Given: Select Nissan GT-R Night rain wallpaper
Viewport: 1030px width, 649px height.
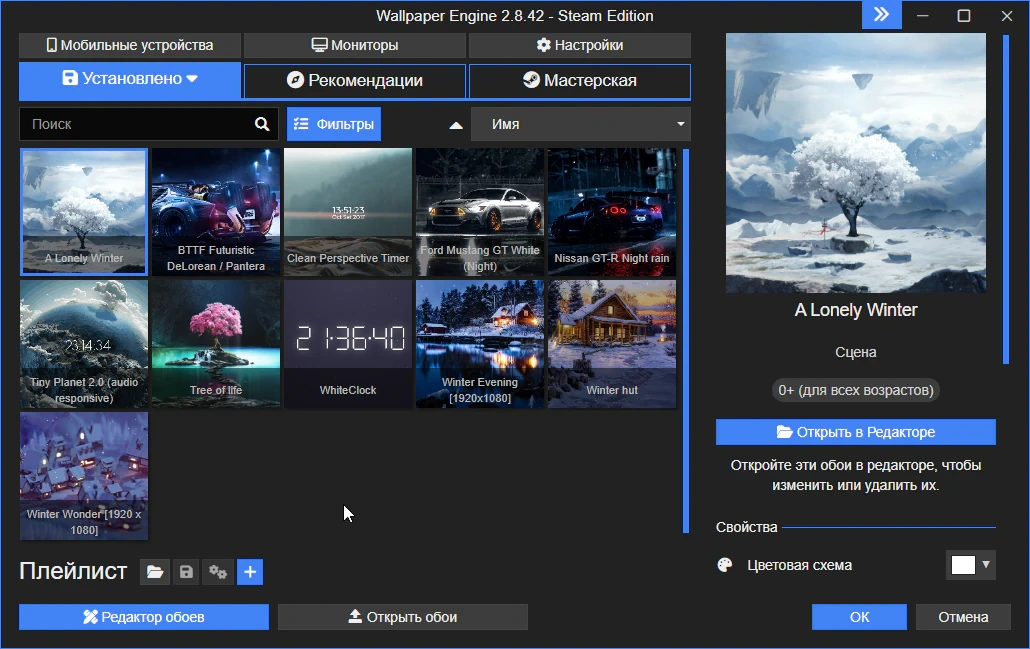Looking at the screenshot, I should pyautogui.click(x=612, y=212).
